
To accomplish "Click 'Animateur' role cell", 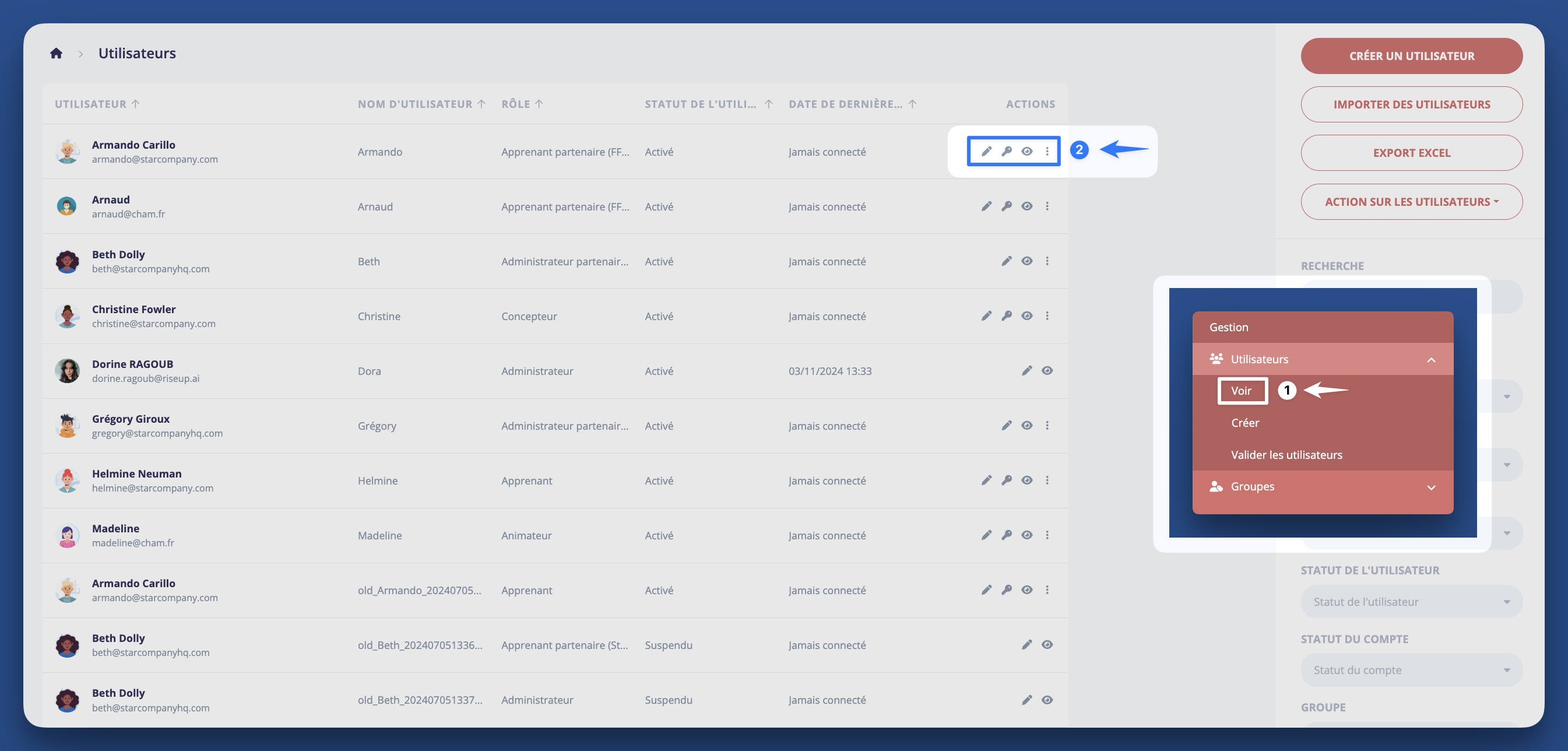I will pos(526,535).
